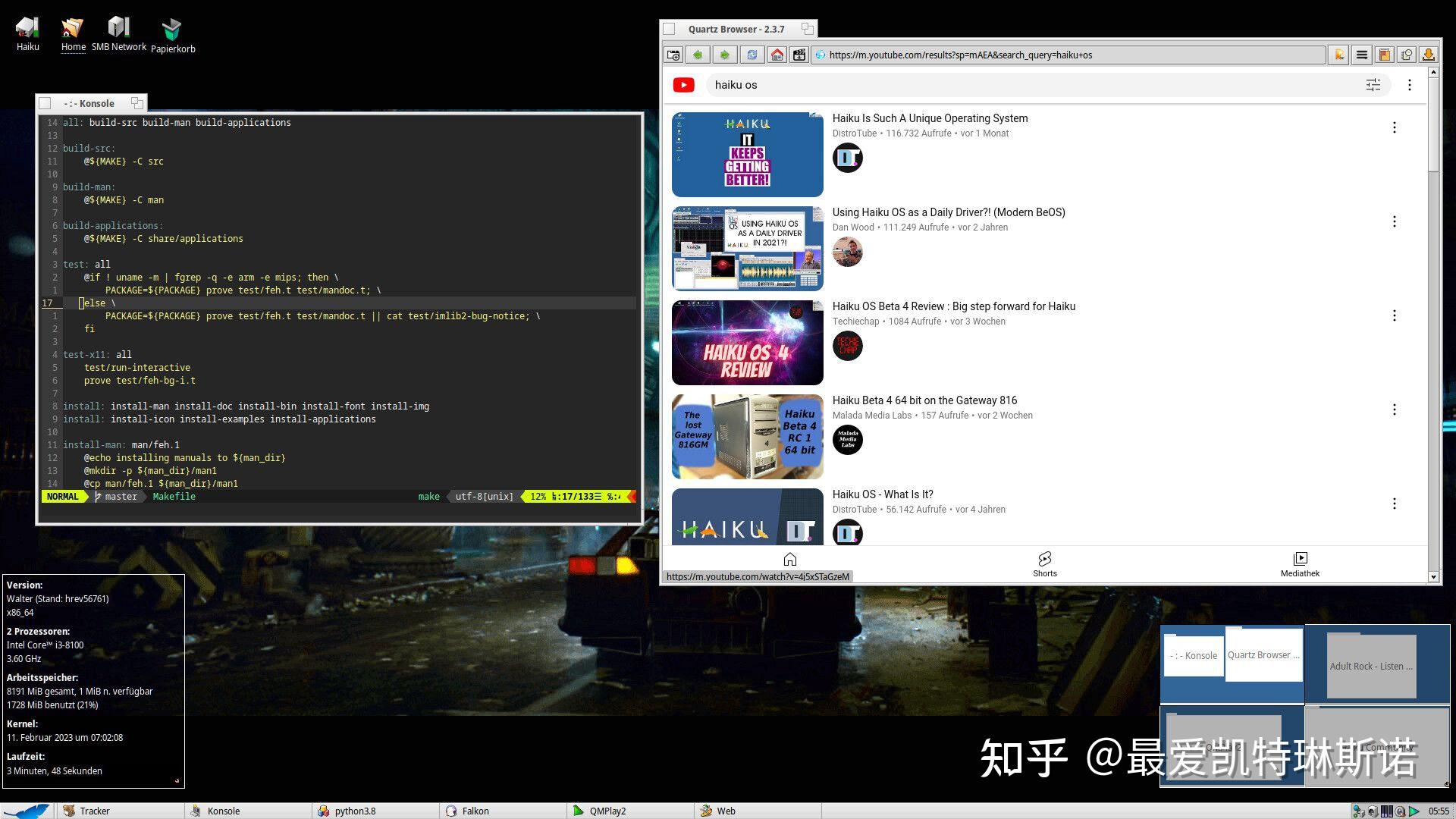Open 'Using Haiku OS as a Daily Driver' video
The height and width of the screenshot is (819, 1456).
[948, 212]
